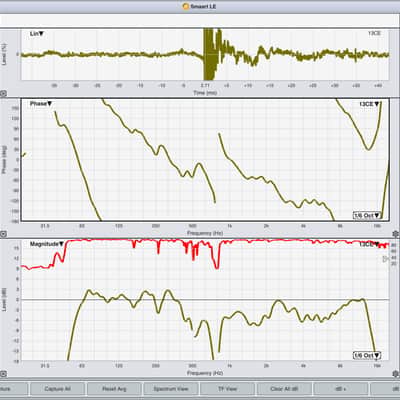This screenshot has width=400, height=400.
Task: Open the Phase plot type dropdown
Action: click(41, 104)
